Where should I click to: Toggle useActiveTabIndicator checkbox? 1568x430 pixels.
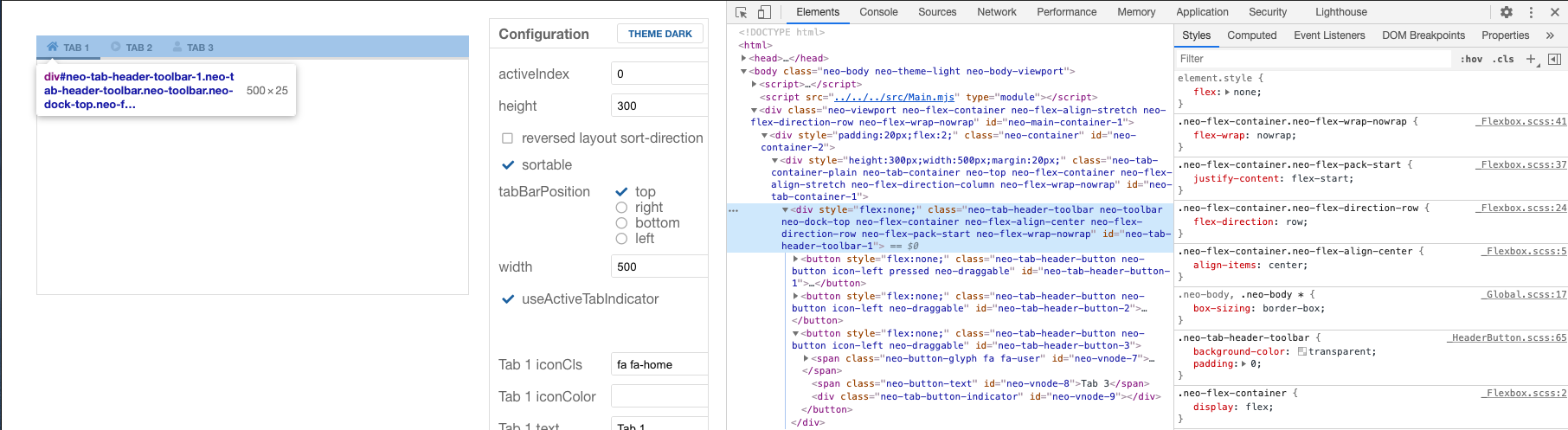point(508,299)
